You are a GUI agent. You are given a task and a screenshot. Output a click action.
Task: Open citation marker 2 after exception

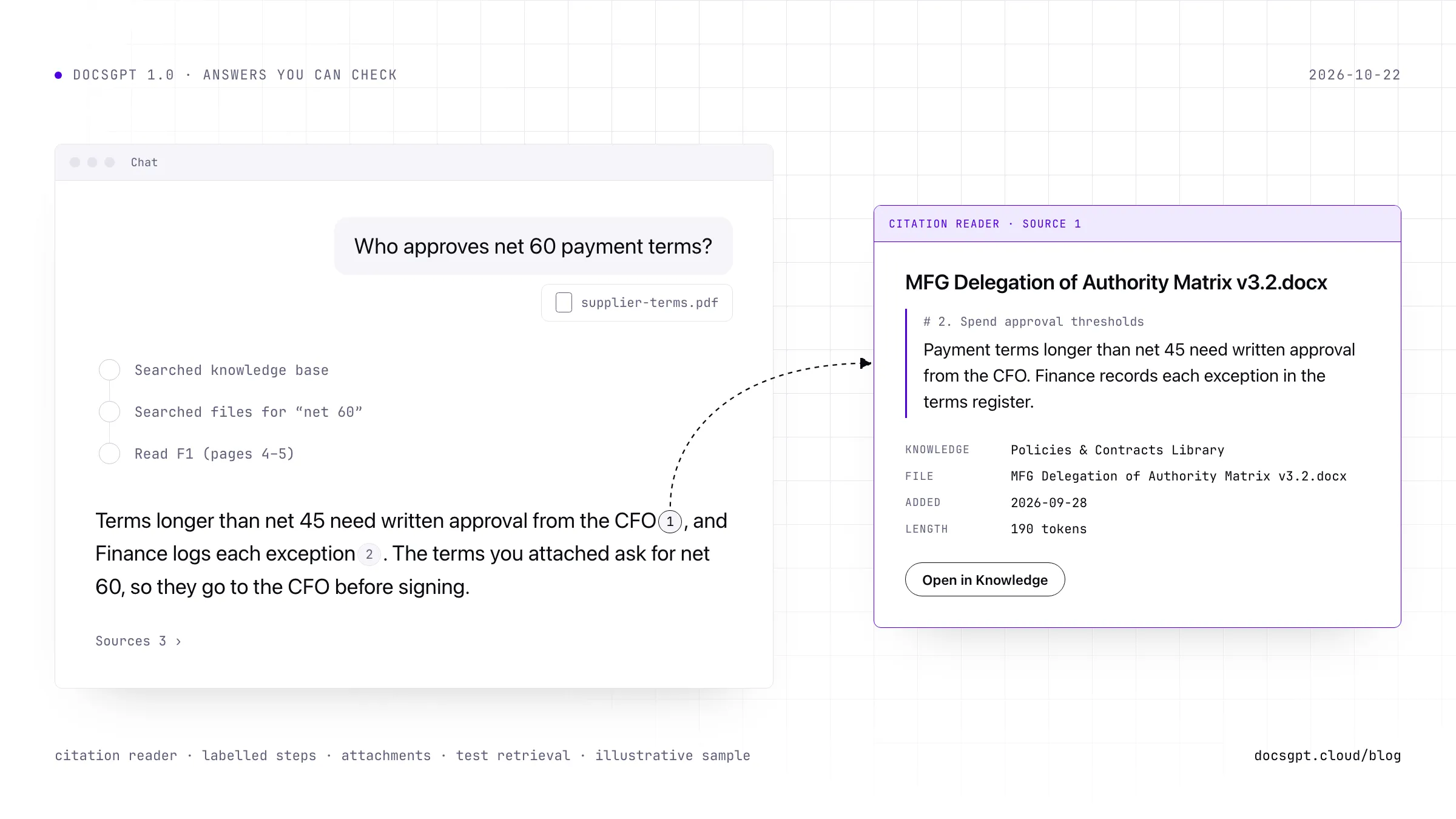pyautogui.click(x=369, y=554)
